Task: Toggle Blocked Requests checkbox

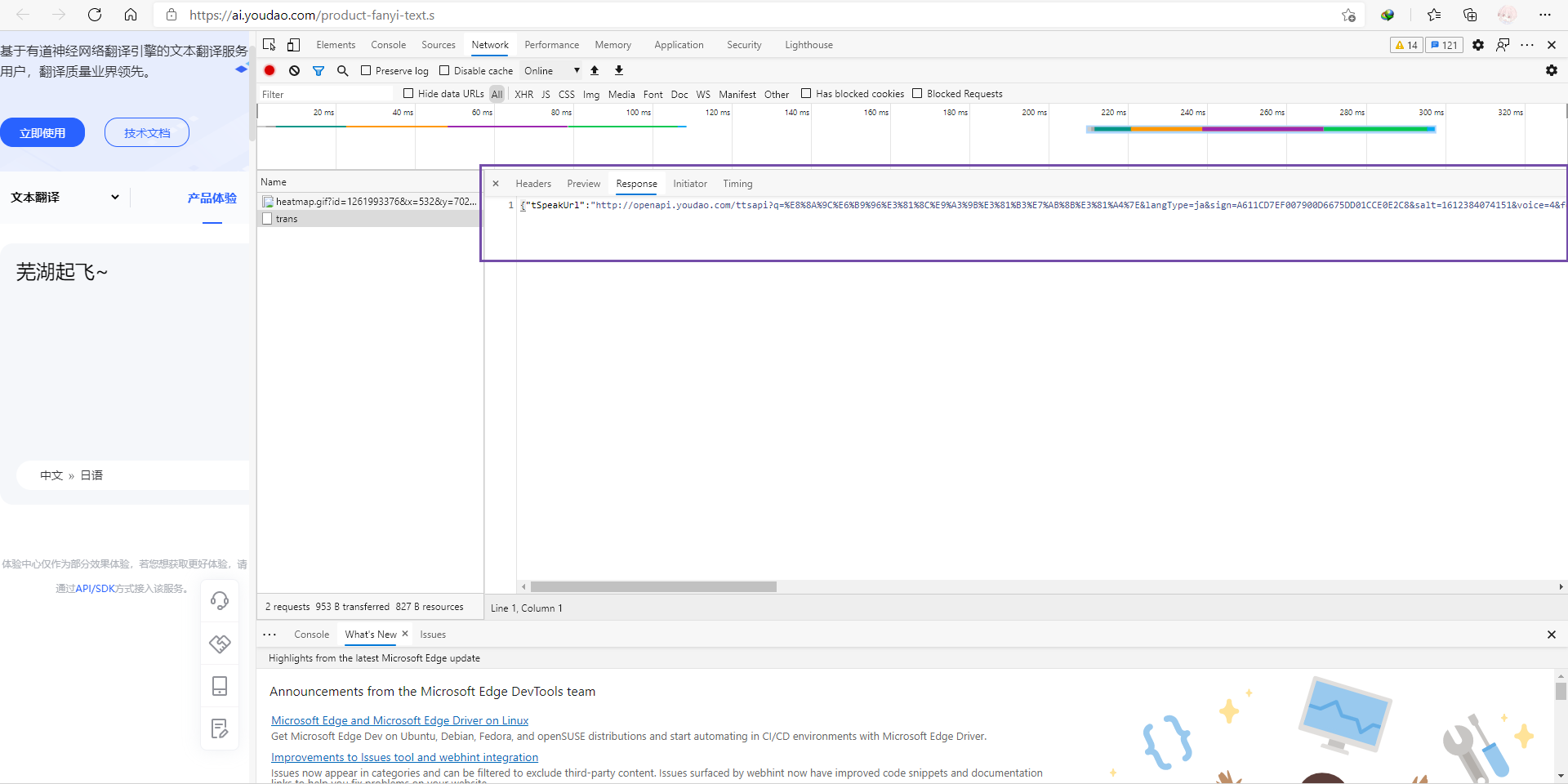Action: click(x=917, y=93)
